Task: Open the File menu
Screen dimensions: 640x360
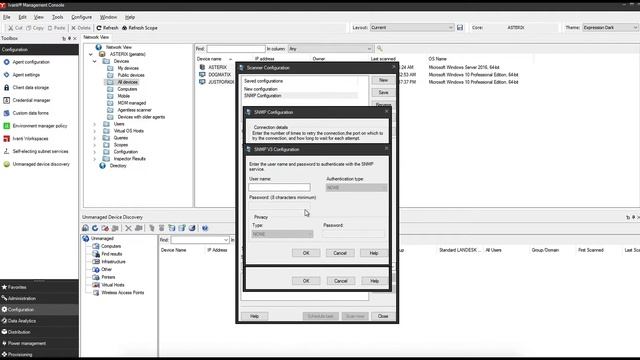Action: click(x=7, y=17)
